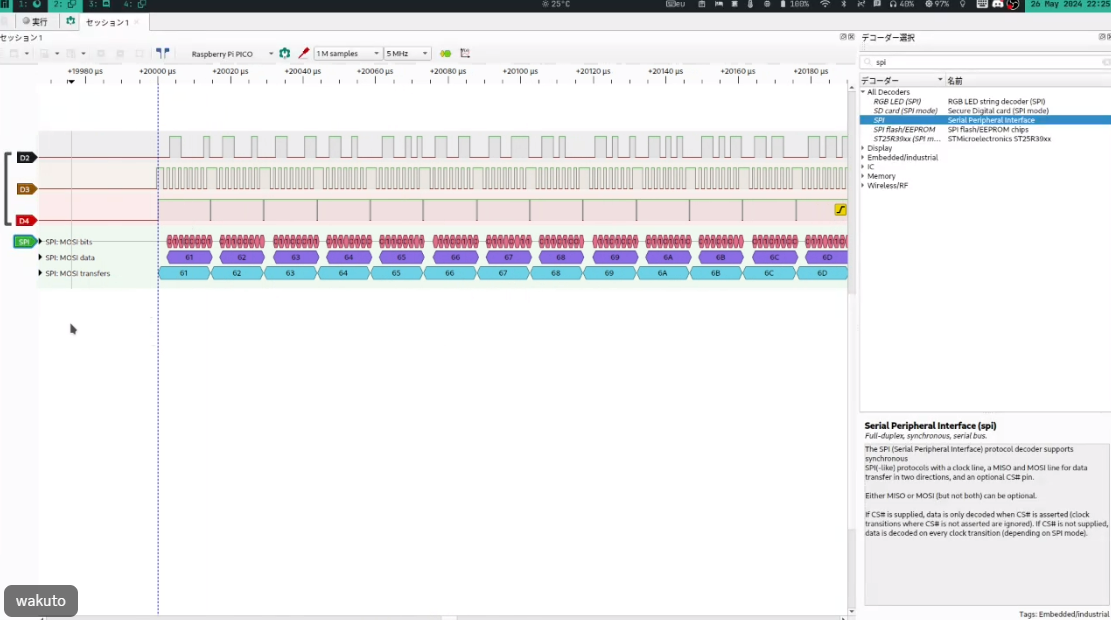Click the math signal icon in toolbar
The width and height of the screenshot is (1111, 620).
(465, 54)
